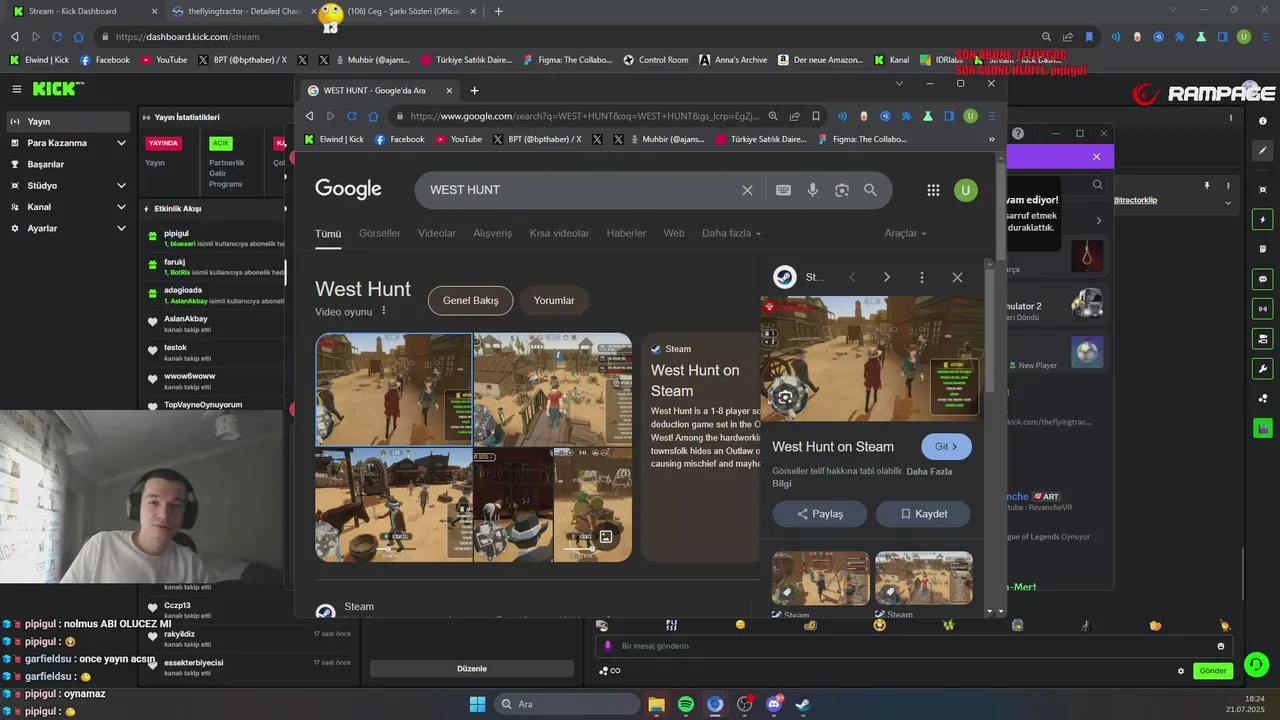Toggle the broadcast signal panel in Kick sidebar
Image resolution: width=1280 pixels, height=720 pixels.
tap(1263, 309)
